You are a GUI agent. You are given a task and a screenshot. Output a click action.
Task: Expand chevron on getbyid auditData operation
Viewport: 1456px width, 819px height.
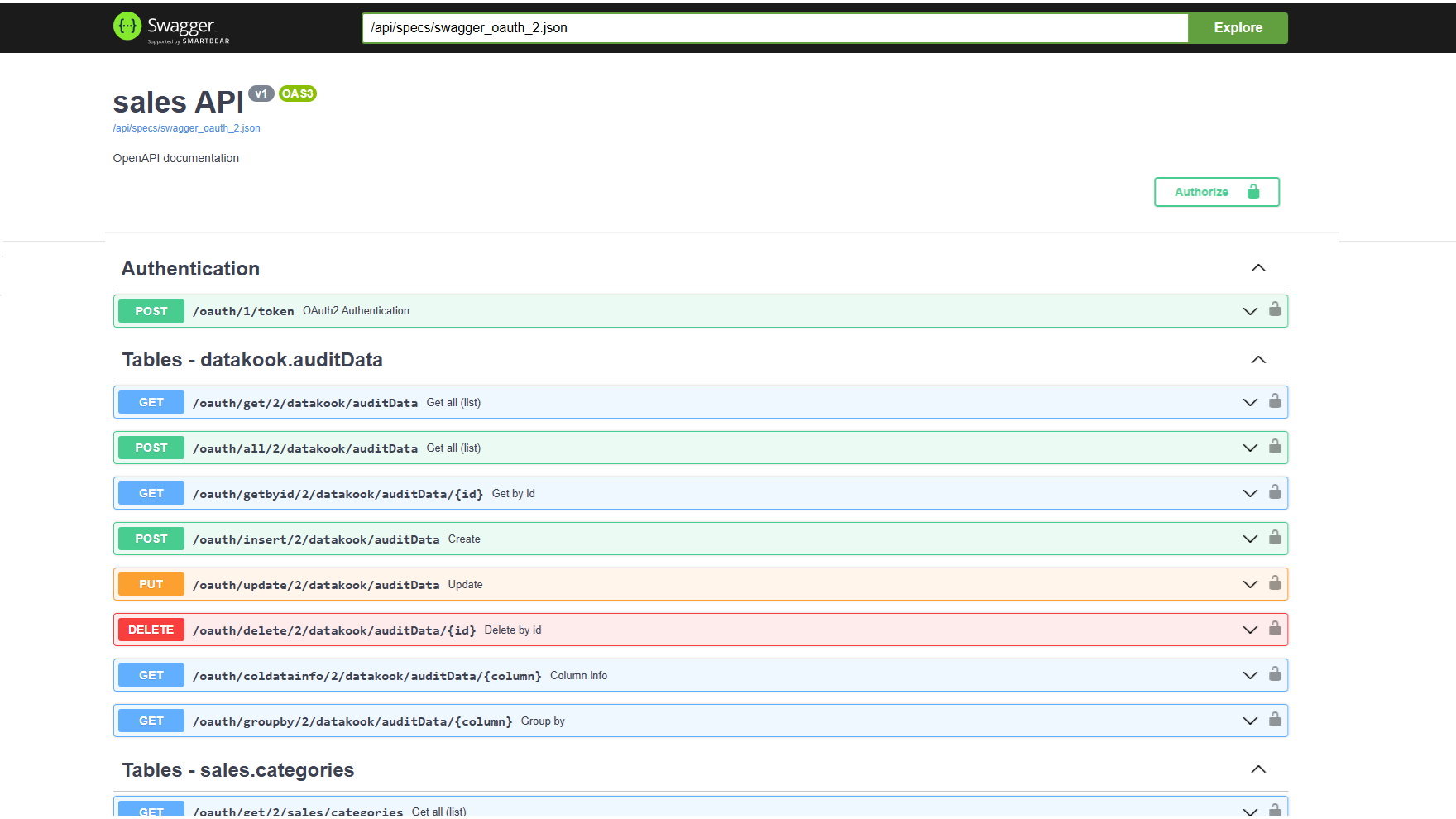1250,493
